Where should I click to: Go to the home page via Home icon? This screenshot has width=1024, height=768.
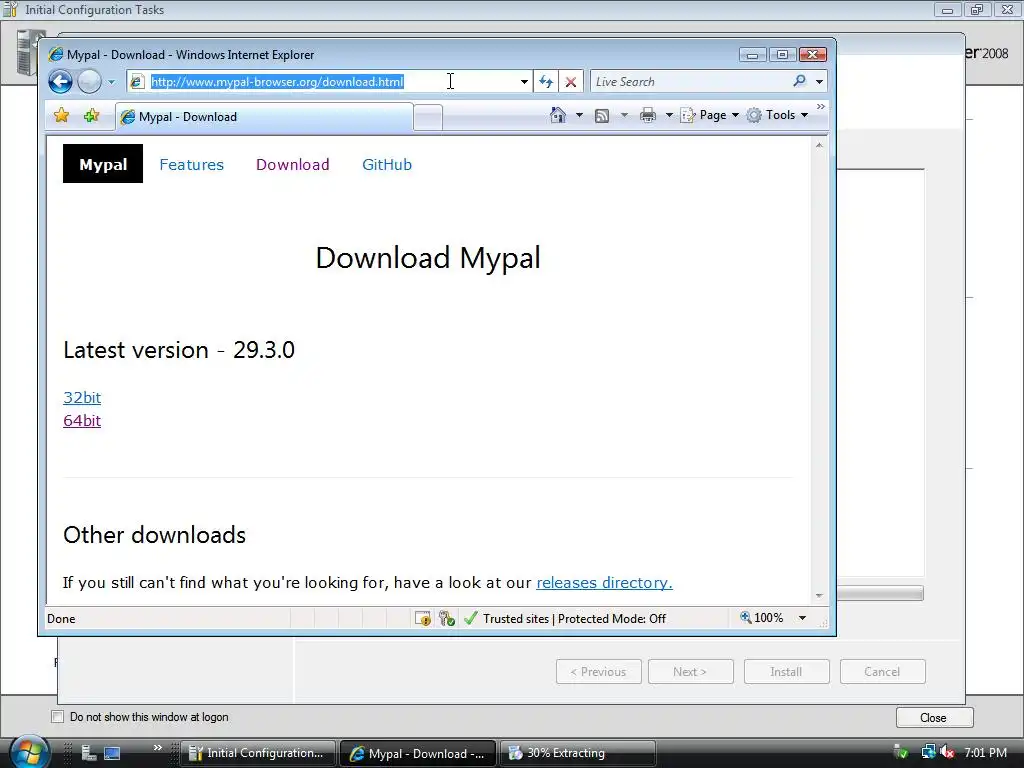(558, 115)
